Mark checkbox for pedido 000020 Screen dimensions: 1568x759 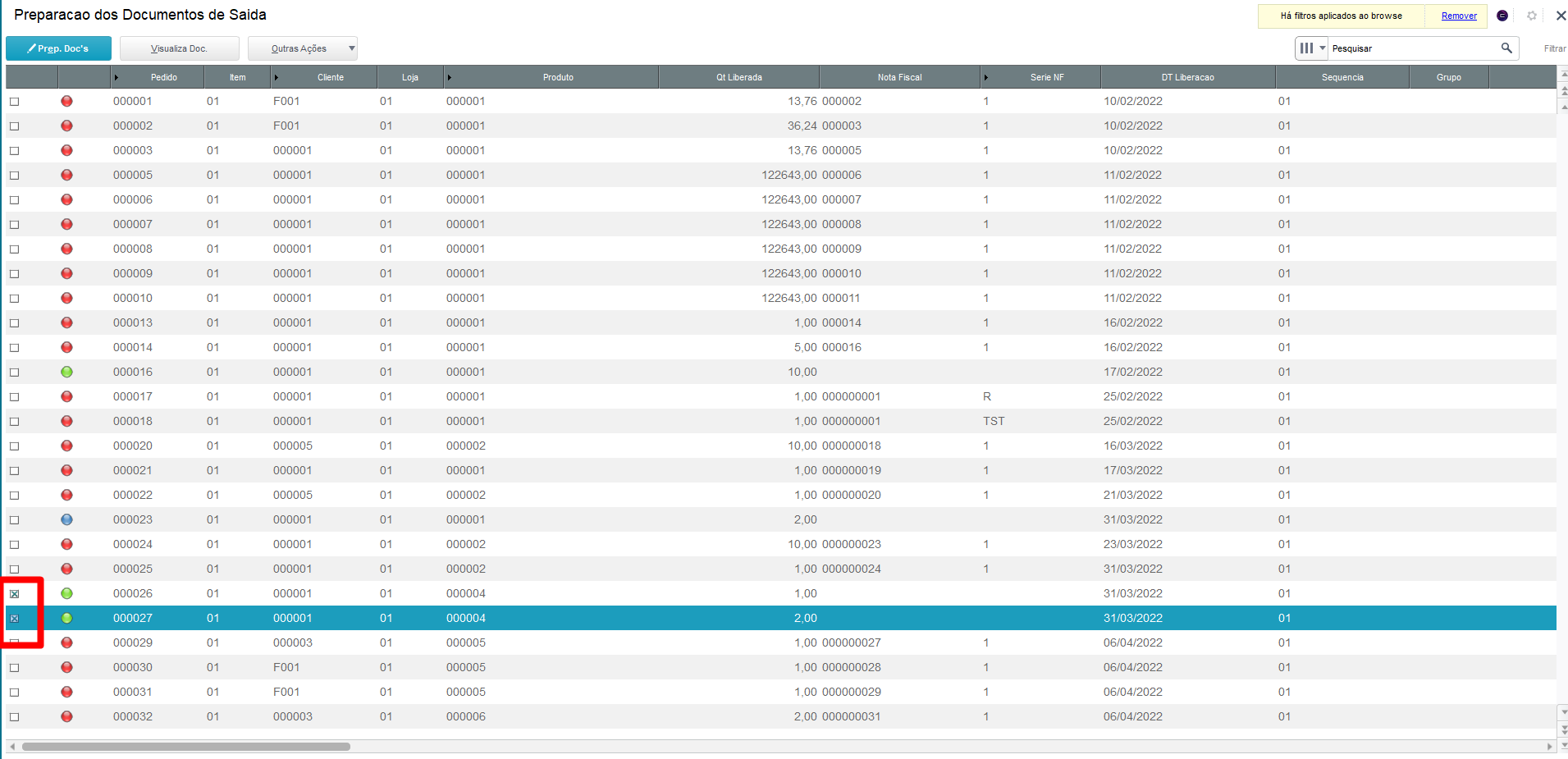click(14, 446)
